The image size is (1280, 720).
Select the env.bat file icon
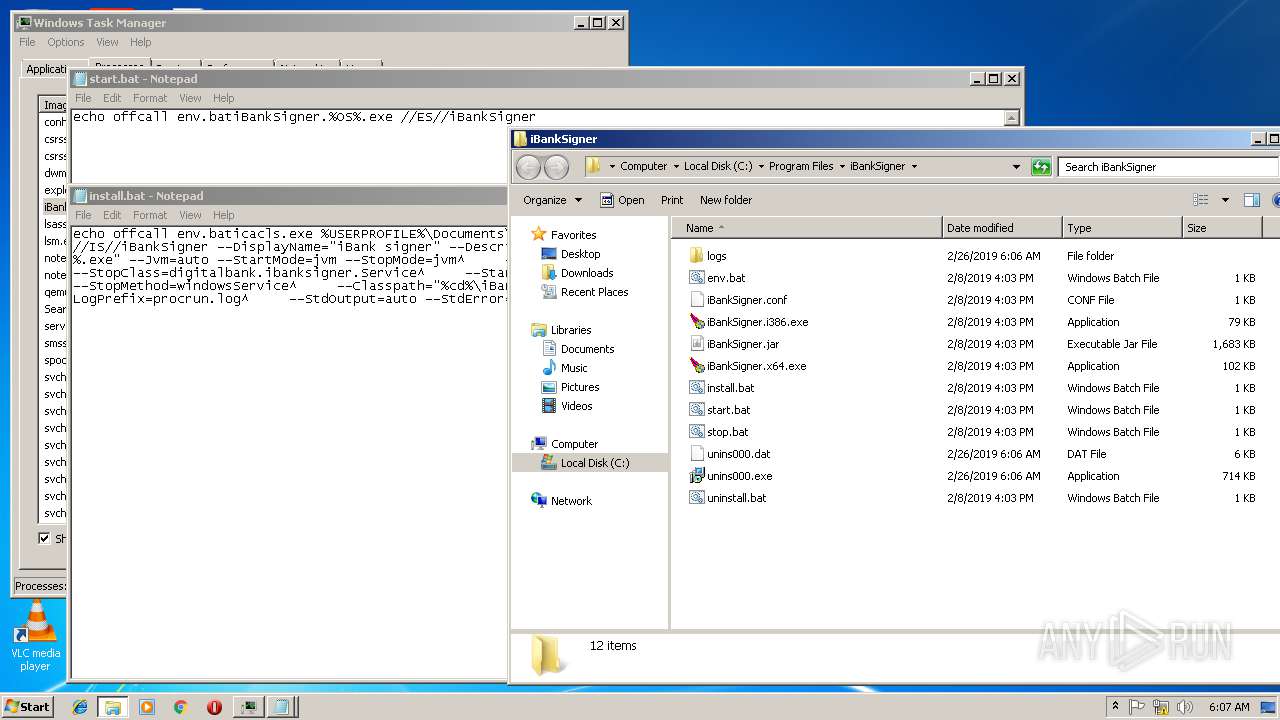[697, 278]
